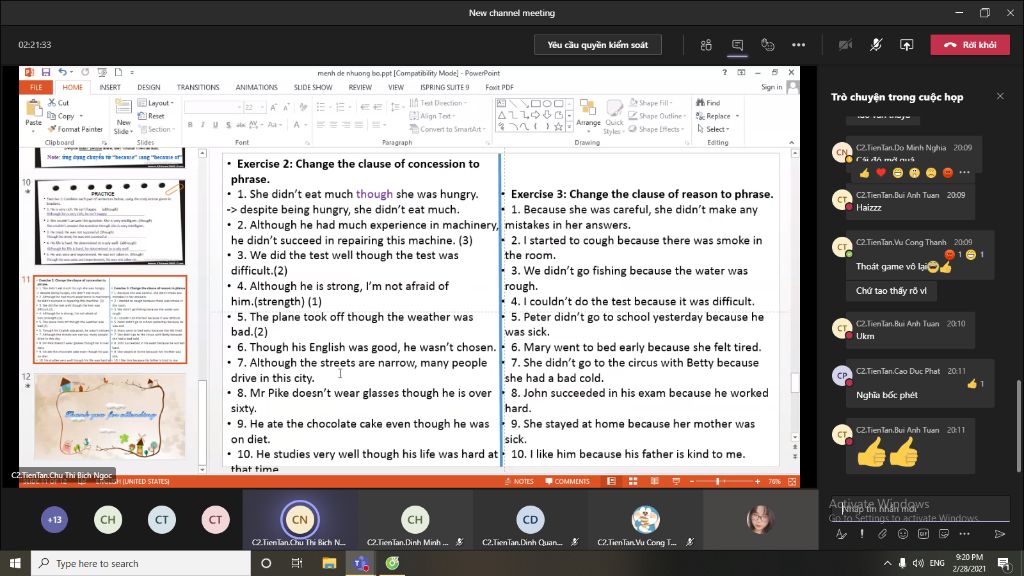Click Reset in Slides group
The width and height of the screenshot is (1024, 576).
click(152, 116)
